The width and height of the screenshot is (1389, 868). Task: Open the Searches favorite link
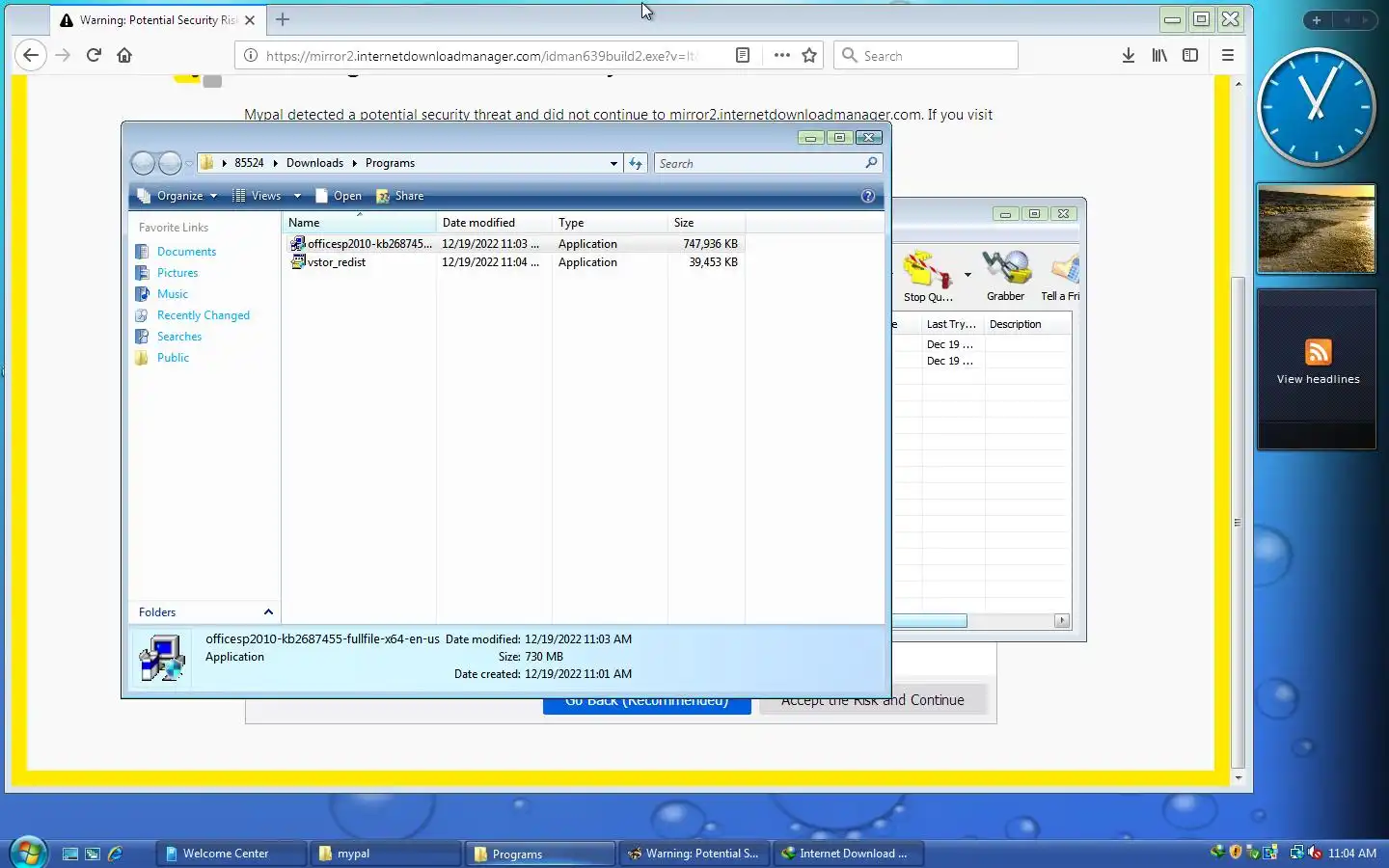[179, 337]
